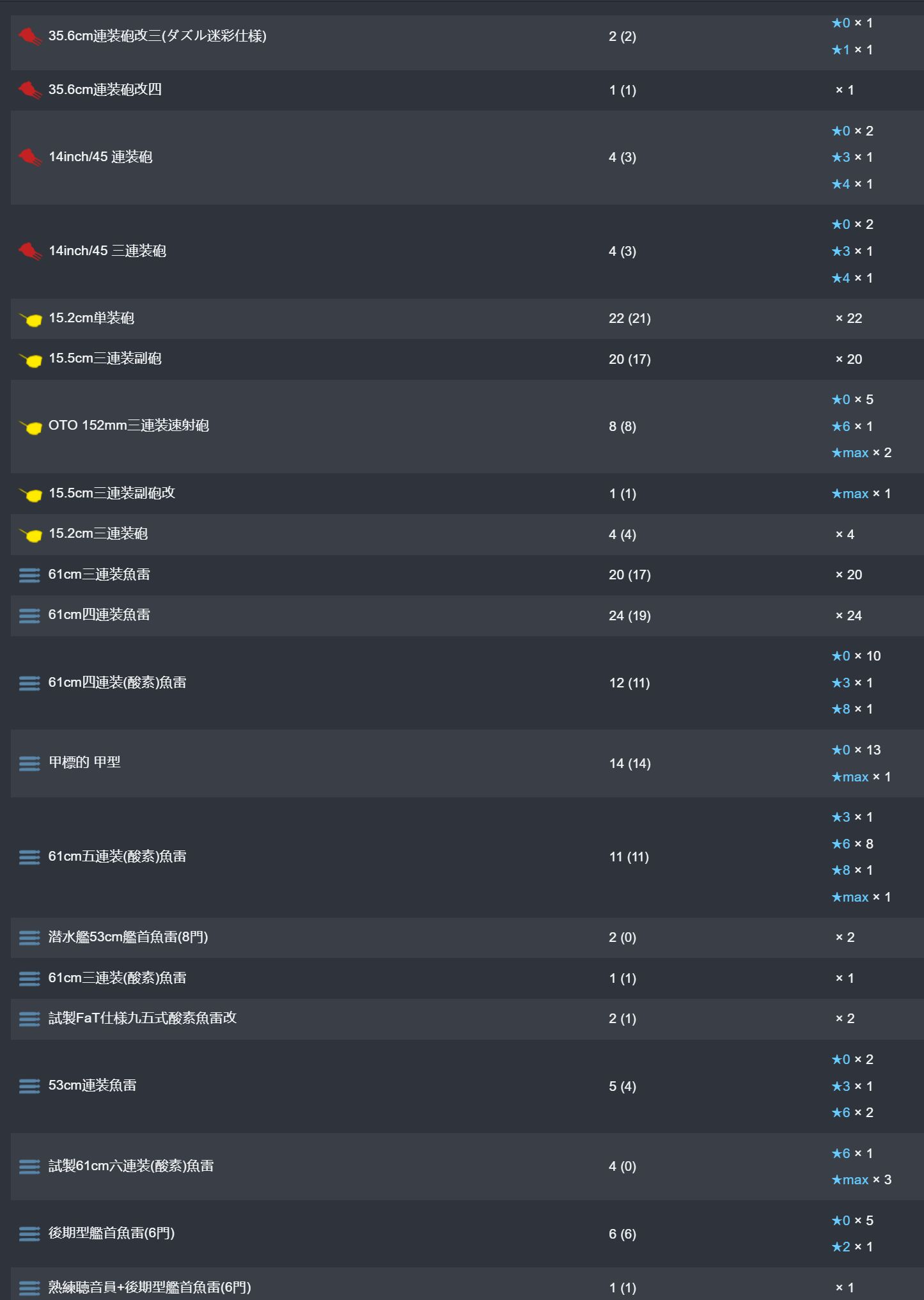Screen dimensions: 924x1300
Task: Click the ★6 × 8 entry of 61cm五連装(酸素)魚雷
Action: tap(852, 844)
